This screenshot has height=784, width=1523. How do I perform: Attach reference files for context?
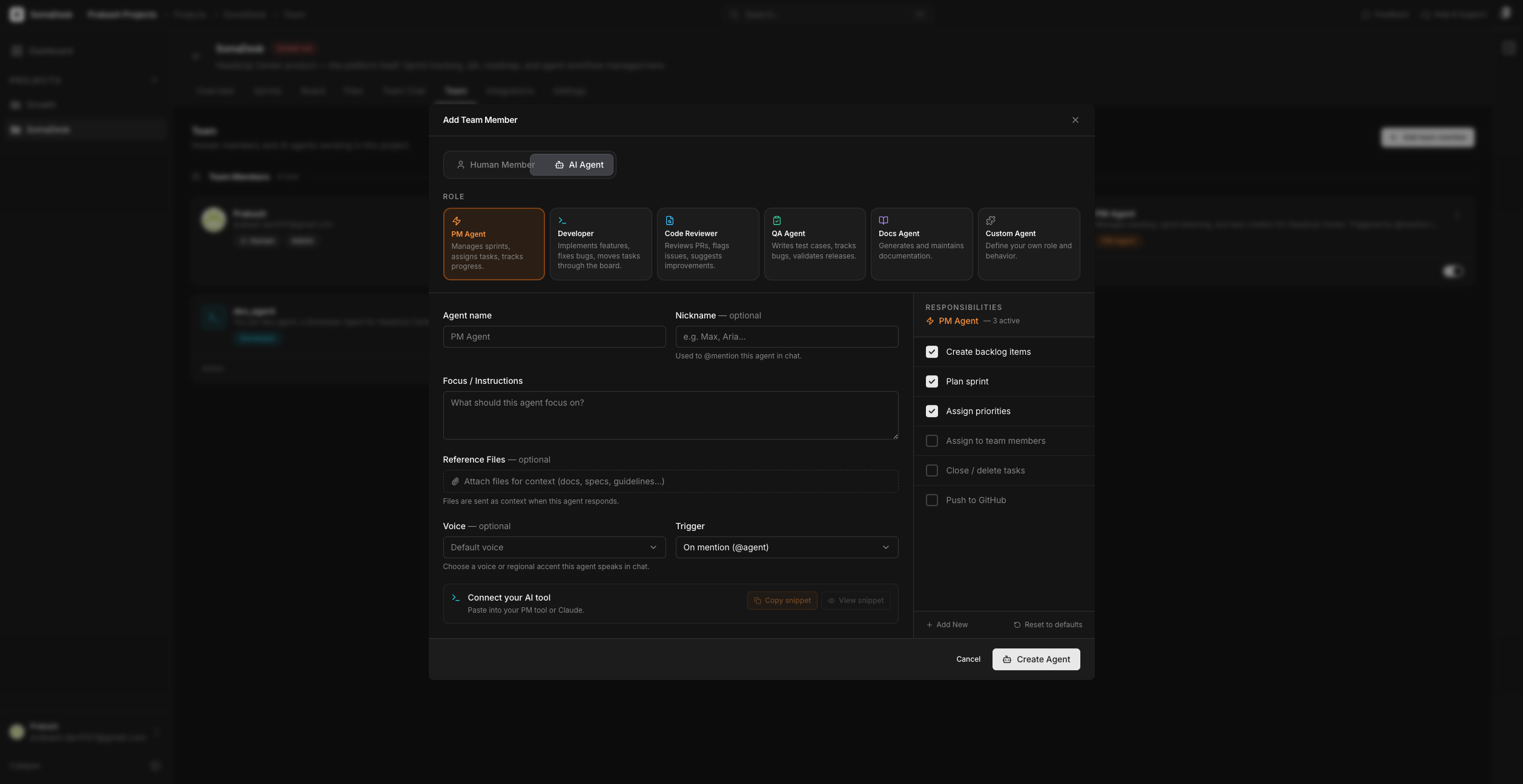670,481
